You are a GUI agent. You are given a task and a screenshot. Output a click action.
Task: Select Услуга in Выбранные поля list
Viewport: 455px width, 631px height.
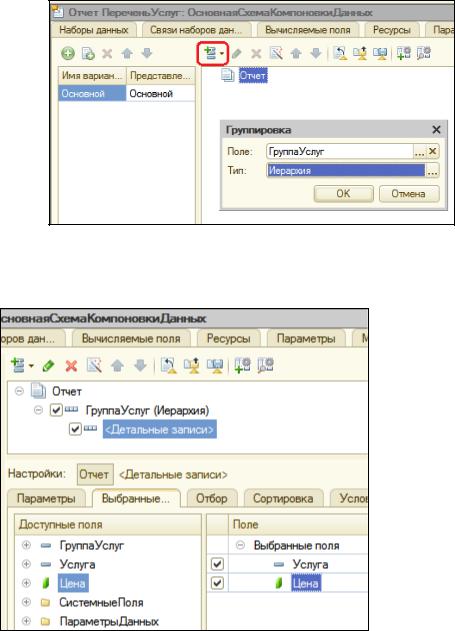click(310, 564)
